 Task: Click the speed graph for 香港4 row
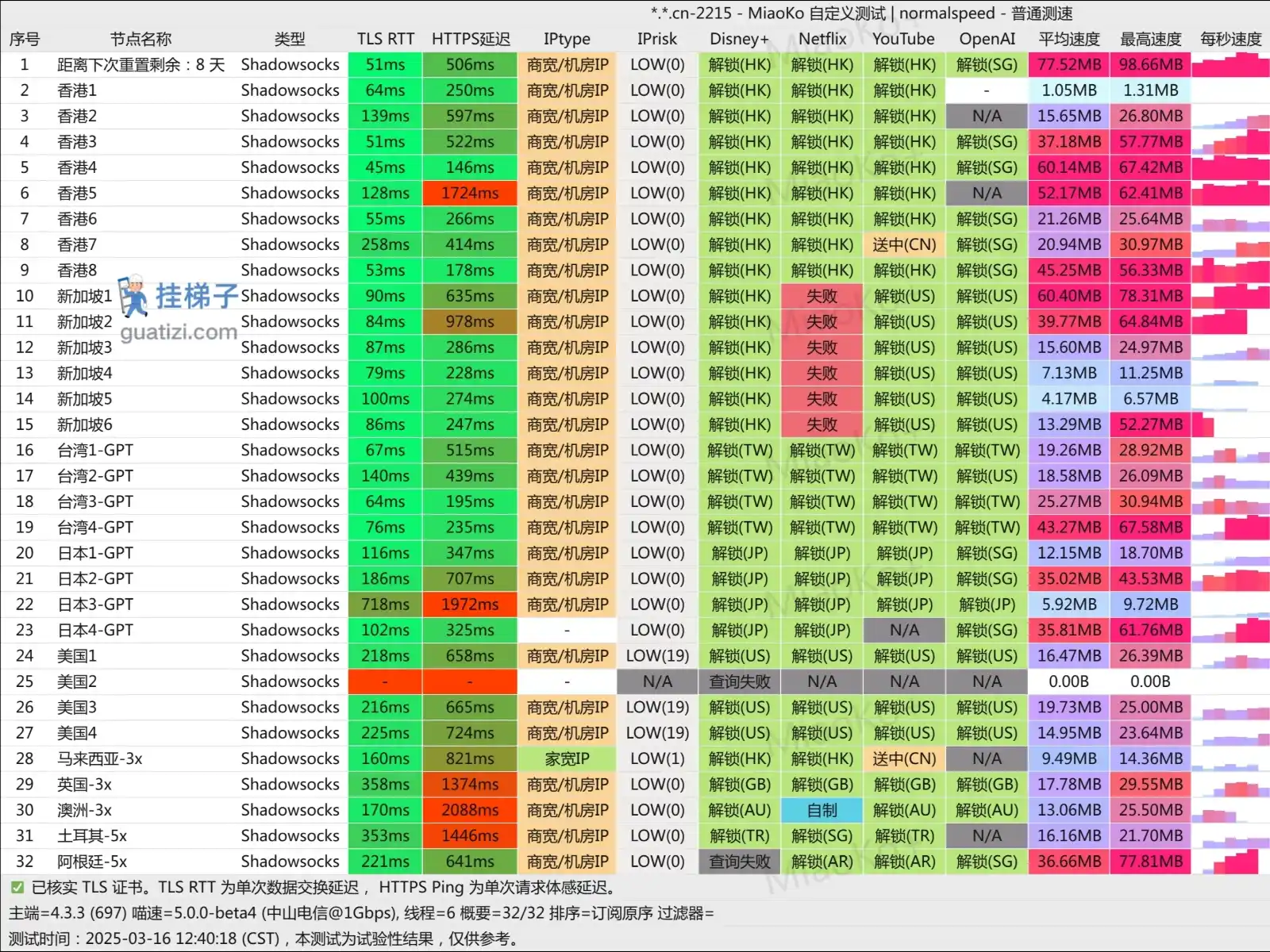pos(1230,167)
